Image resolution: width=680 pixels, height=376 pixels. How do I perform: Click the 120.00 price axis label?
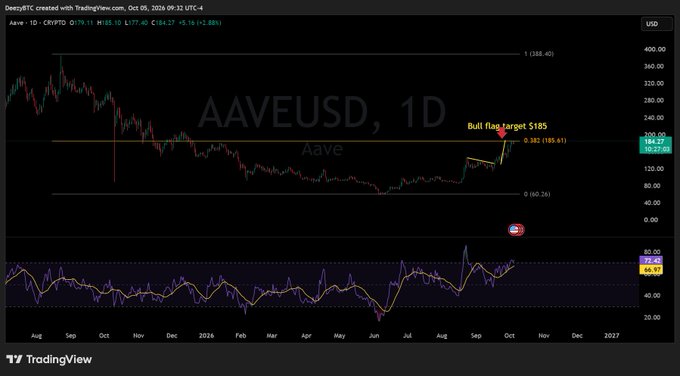655,169
